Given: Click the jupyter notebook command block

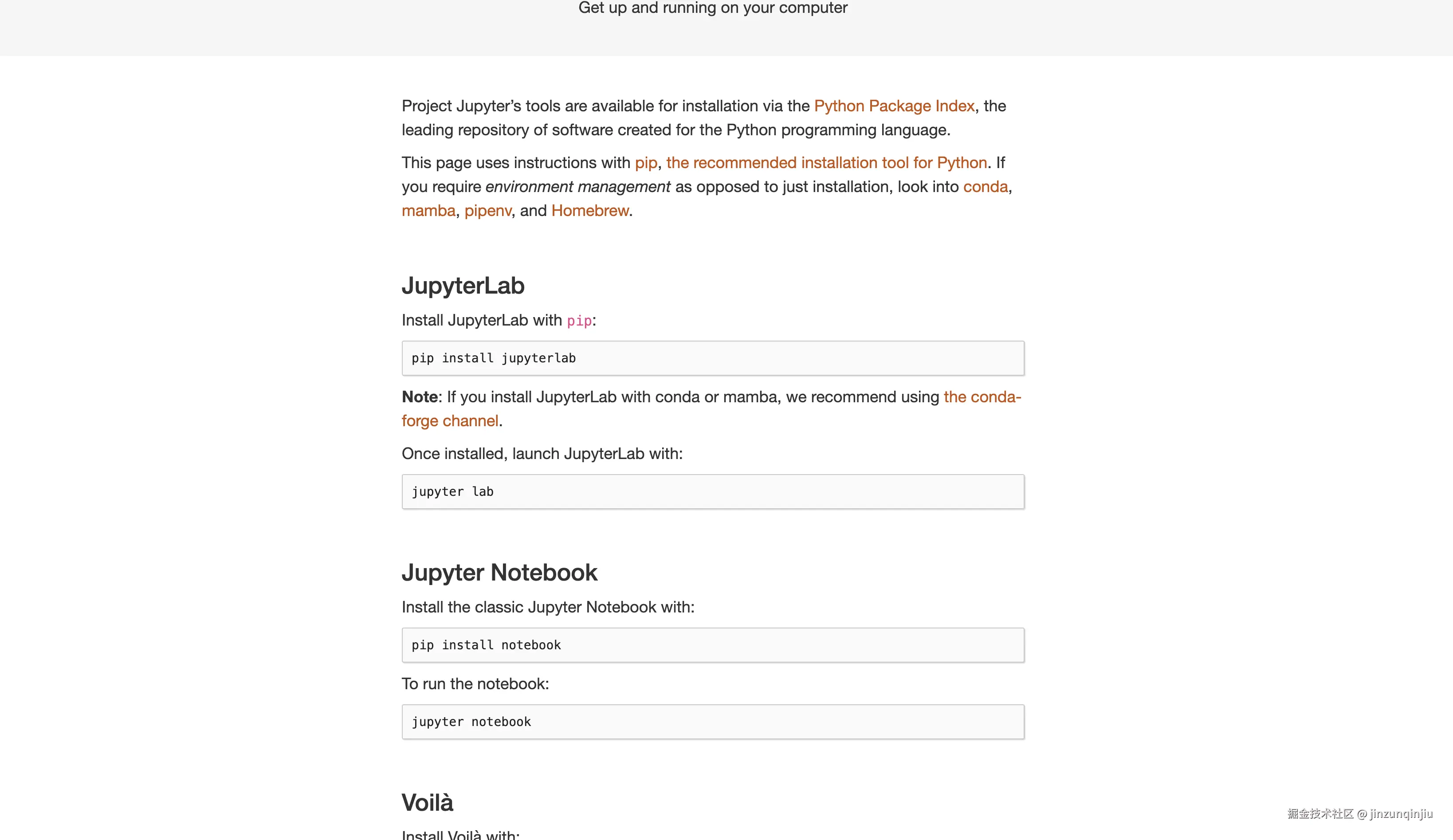Looking at the screenshot, I should point(713,722).
